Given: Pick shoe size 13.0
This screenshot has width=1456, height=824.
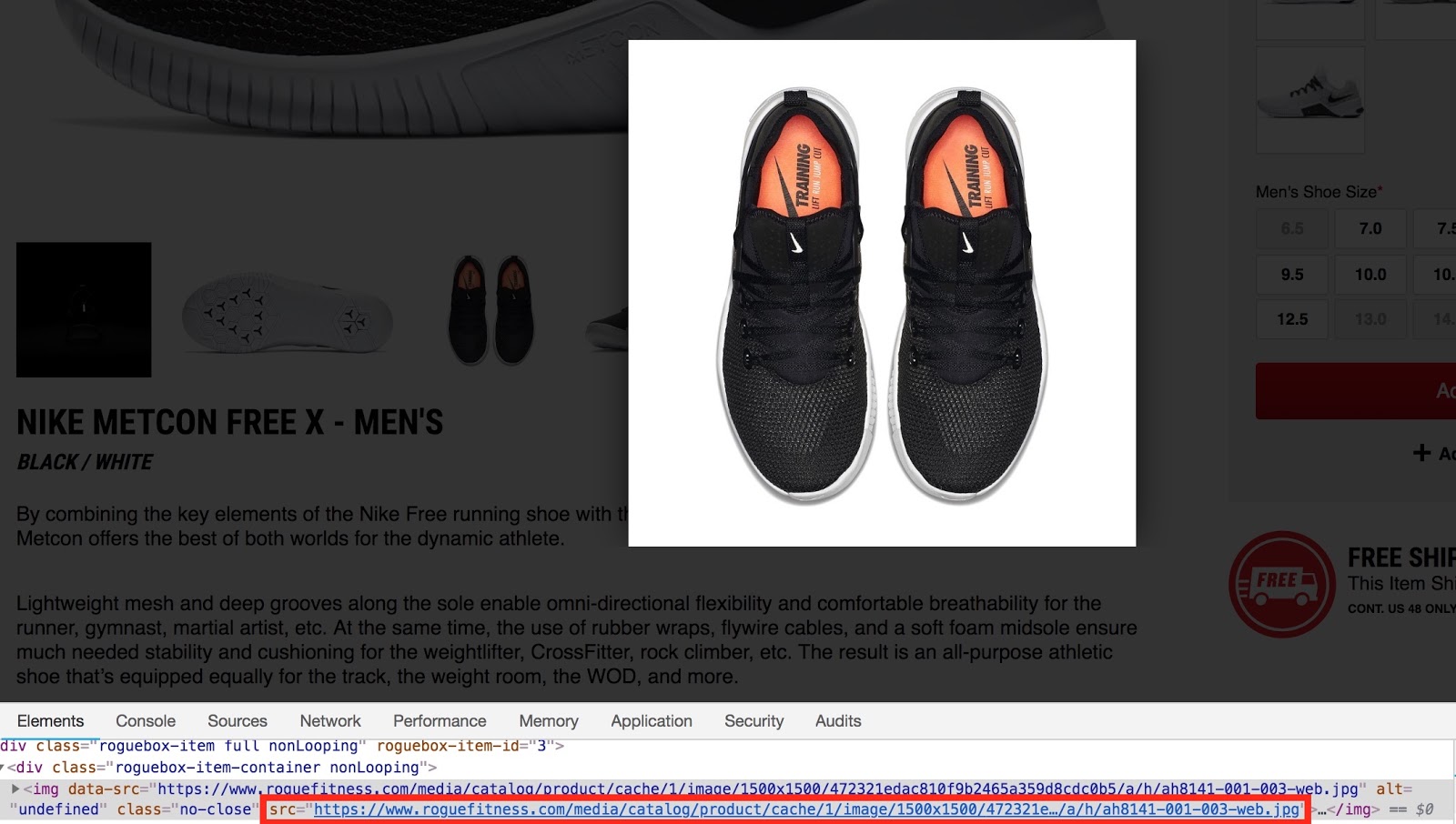Looking at the screenshot, I should point(1370,319).
